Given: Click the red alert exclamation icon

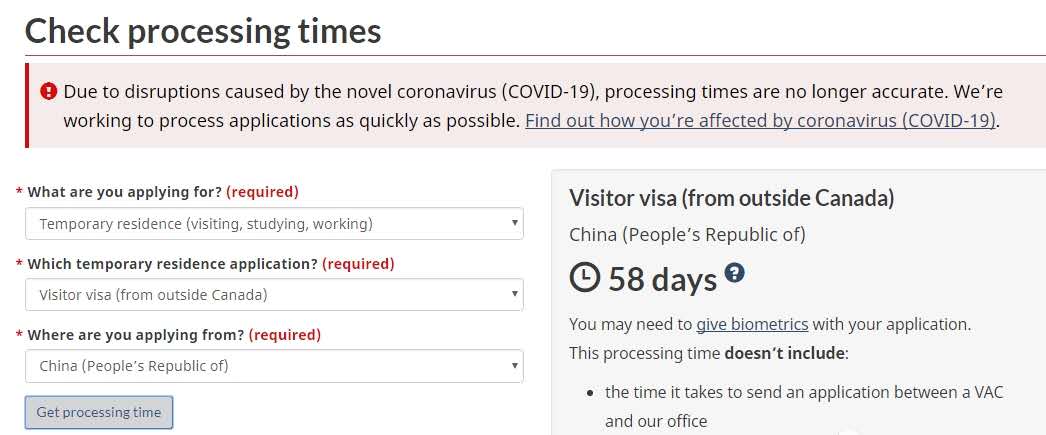Looking at the screenshot, I should 48,92.
